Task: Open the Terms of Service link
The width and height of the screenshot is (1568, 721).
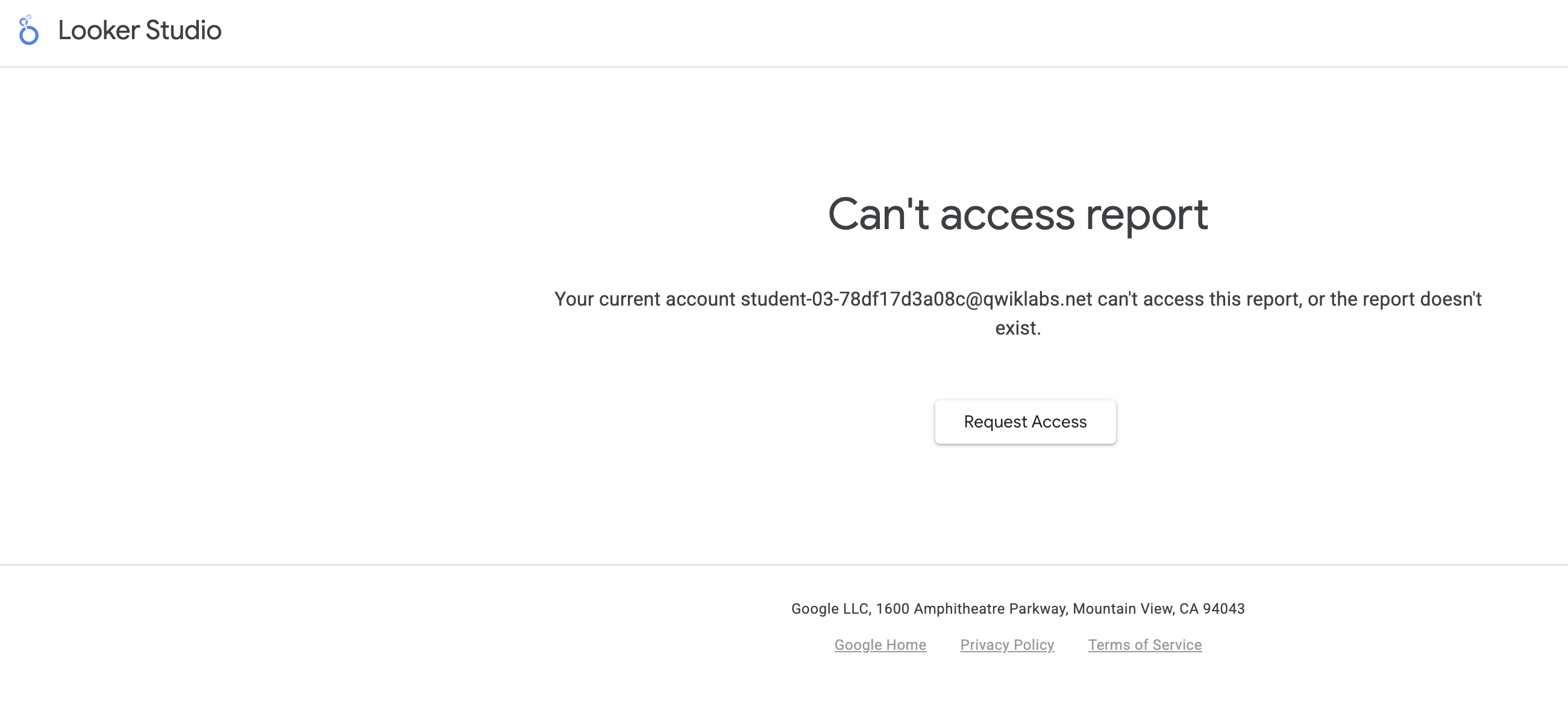Action: point(1145,644)
